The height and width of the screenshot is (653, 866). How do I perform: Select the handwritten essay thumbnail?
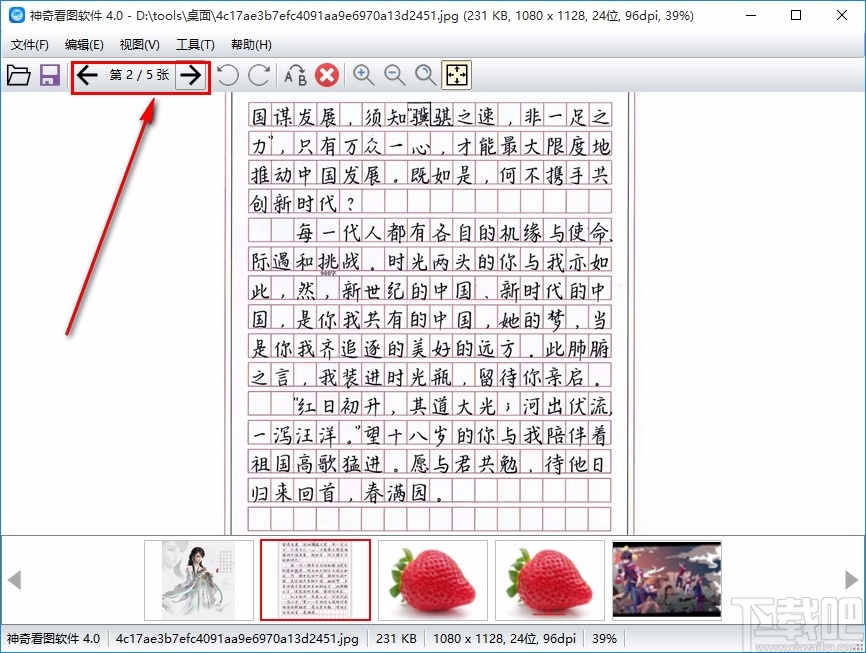[x=315, y=580]
